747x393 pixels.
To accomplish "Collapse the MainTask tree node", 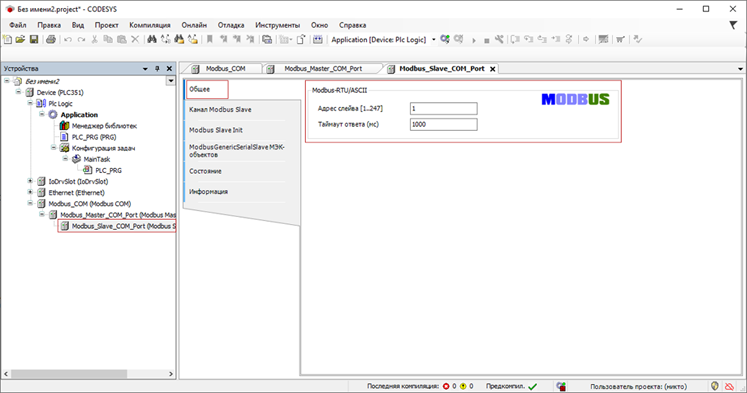I will point(65,159).
